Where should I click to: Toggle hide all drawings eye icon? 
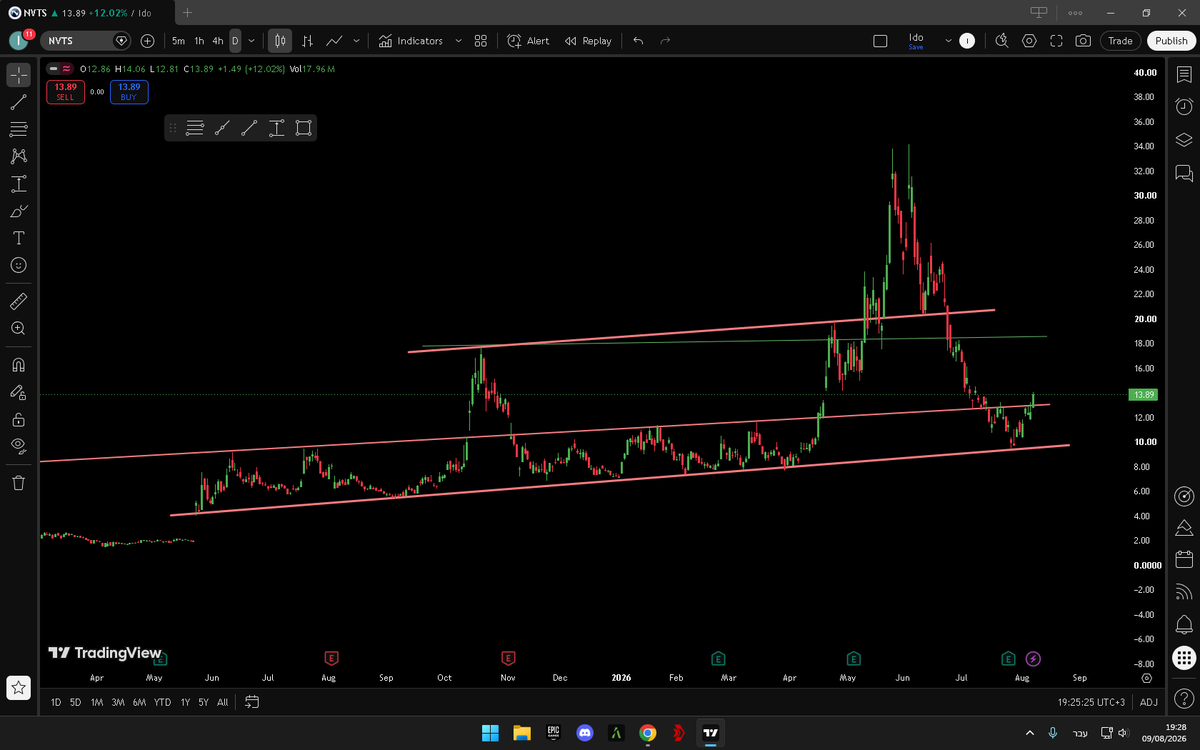pos(18,446)
